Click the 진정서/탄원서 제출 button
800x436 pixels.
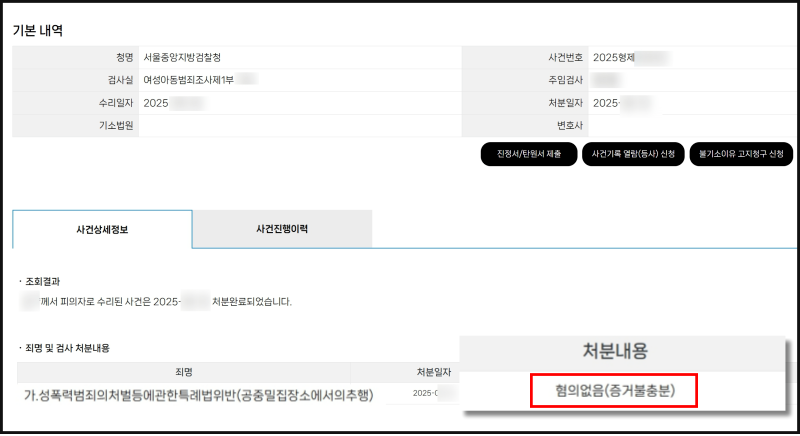pyautogui.click(x=521, y=154)
